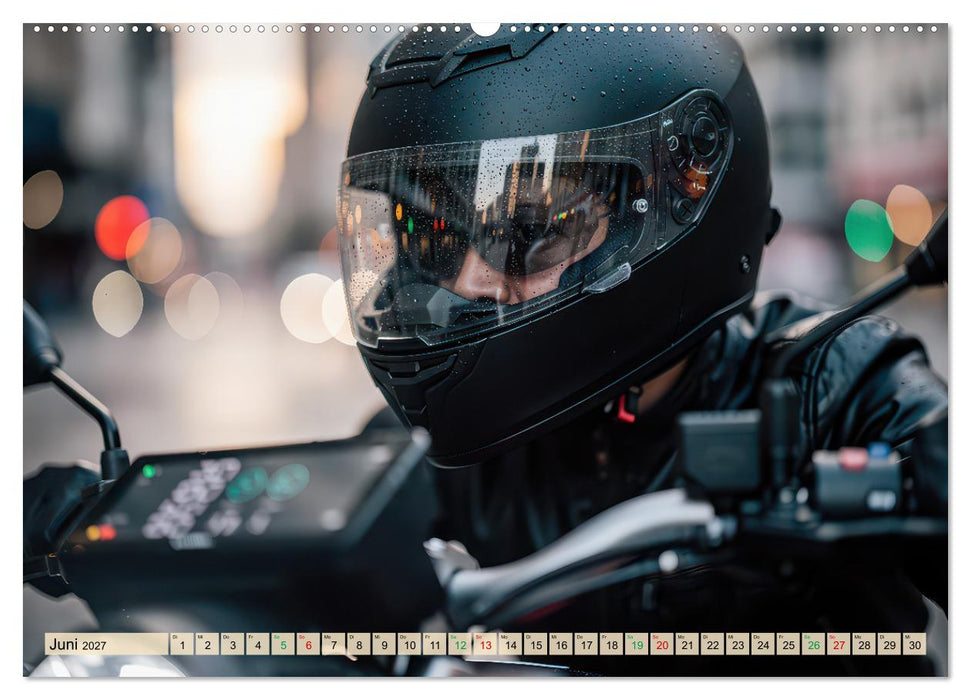Click day 7 in the calendar strip
This screenshot has height=700, width=971.
click(x=334, y=644)
